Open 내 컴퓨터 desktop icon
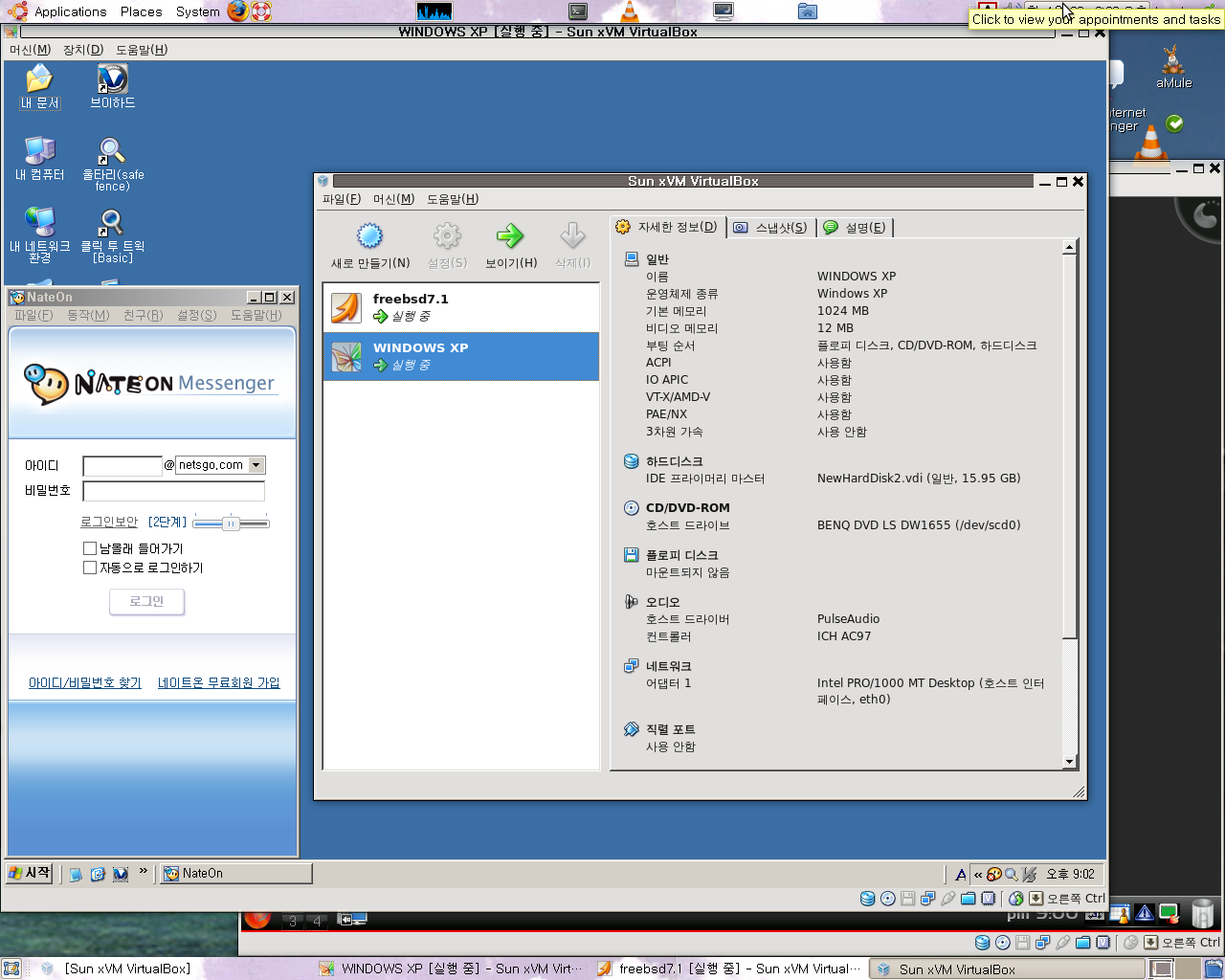The image size is (1225, 980). click(x=40, y=158)
